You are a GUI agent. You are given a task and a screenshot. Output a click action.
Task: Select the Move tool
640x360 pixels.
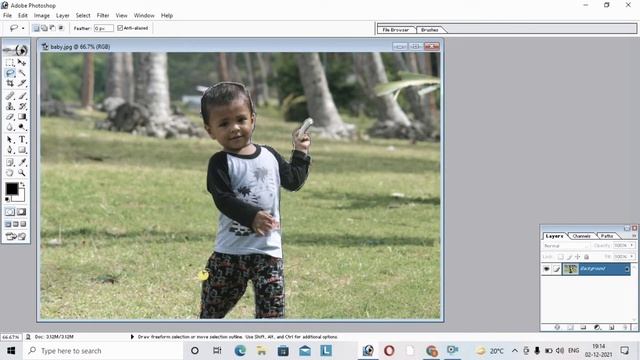(22, 62)
